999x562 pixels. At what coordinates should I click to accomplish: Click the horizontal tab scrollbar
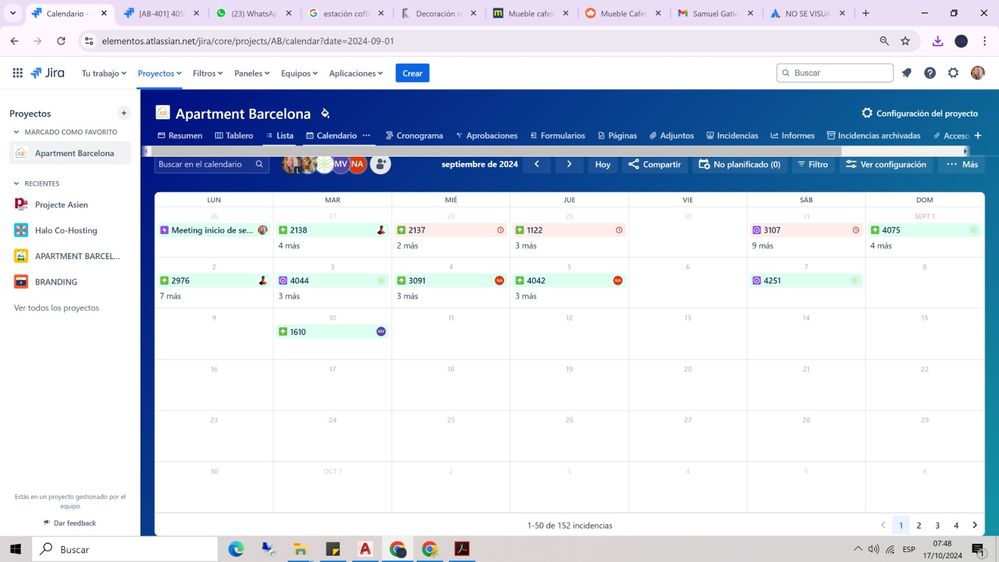point(494,151)
